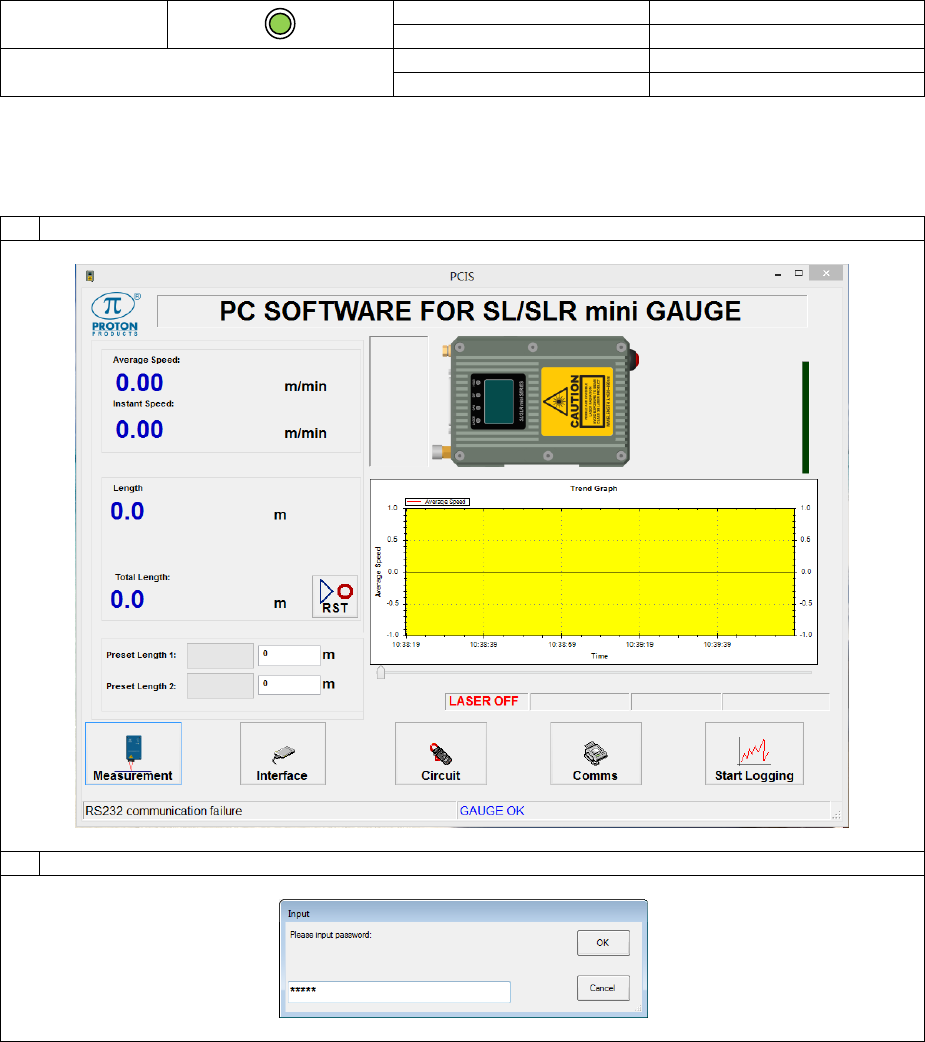The width and height of the screenshot is (925, 1042).
Task: Click the Average Speed legend entry
Action: [x=437, y=502]
